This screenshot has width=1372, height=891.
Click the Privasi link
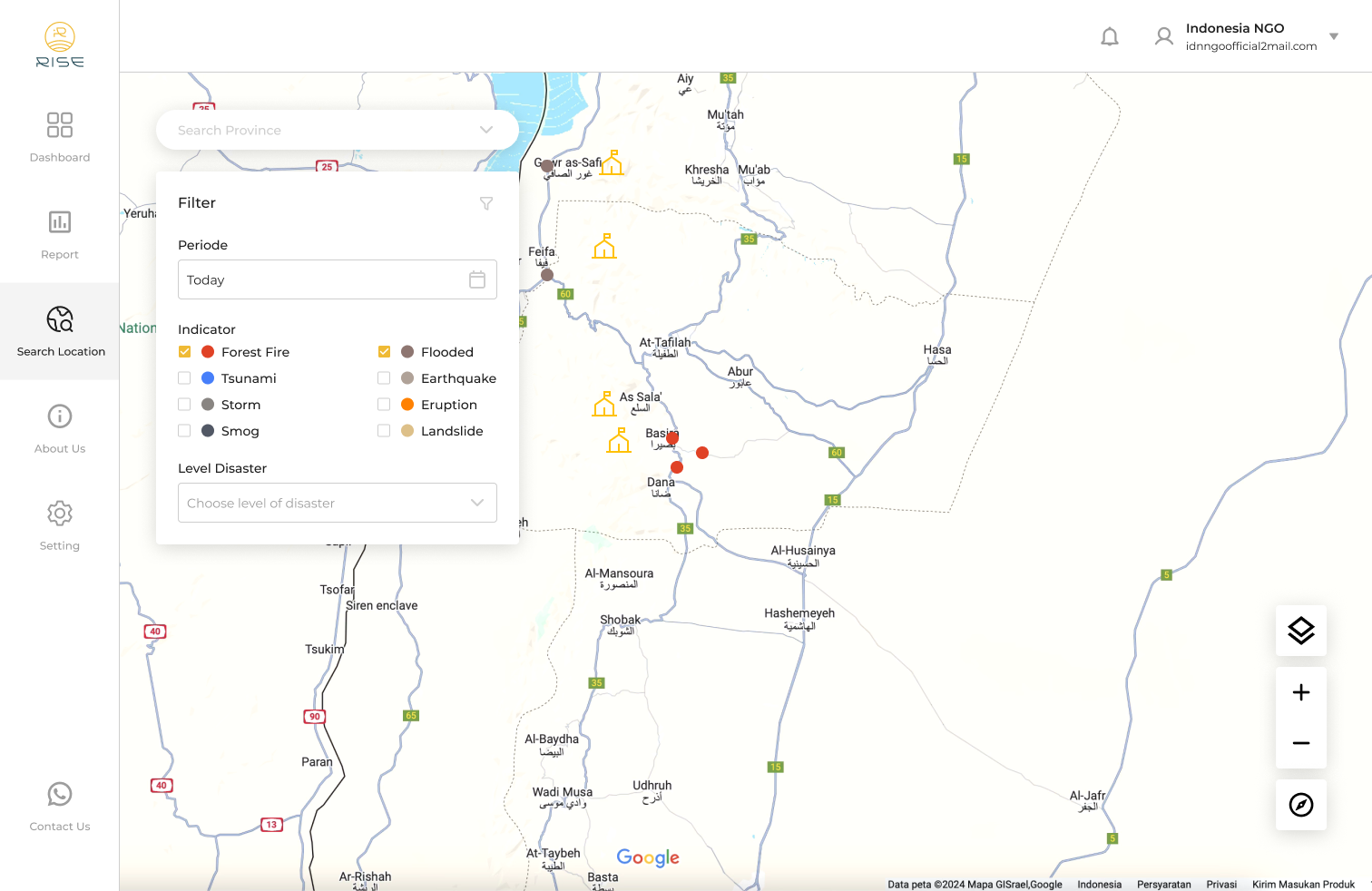[1221, 884]
